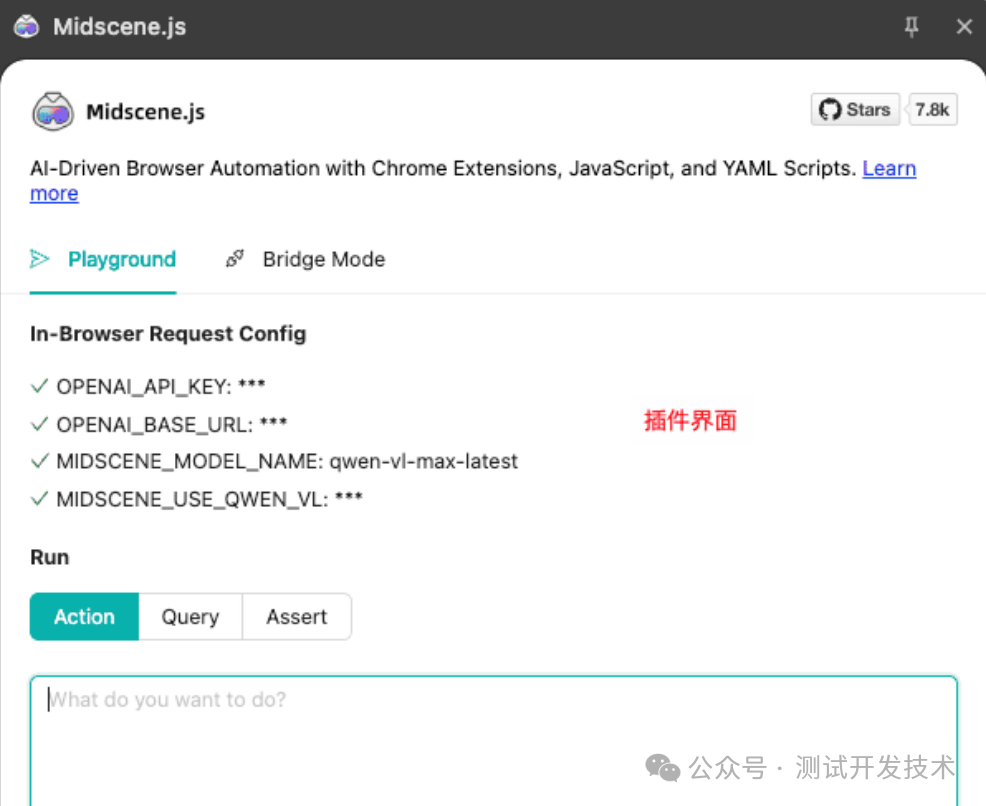Click the 7.8k star count badge
Image resolution: width=986 pixels, height=806 pixels.
click(932, 110)
